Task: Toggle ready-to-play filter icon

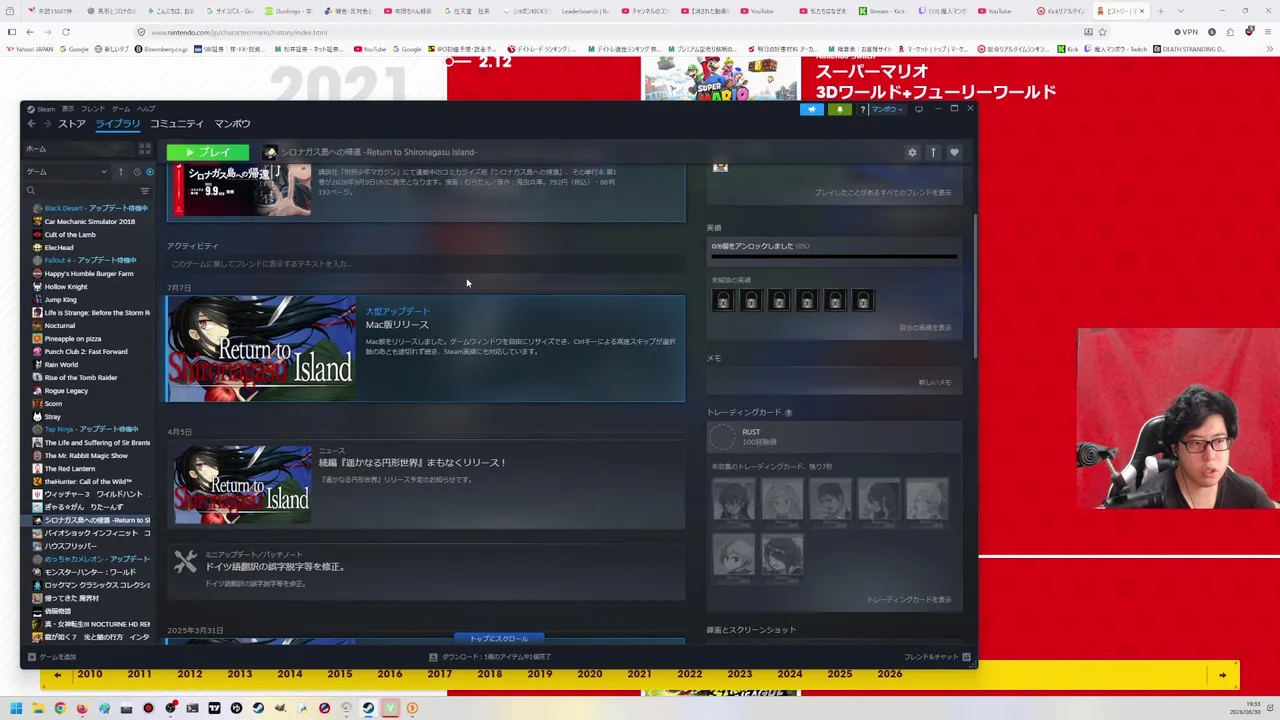Action: tap(150, 172)
